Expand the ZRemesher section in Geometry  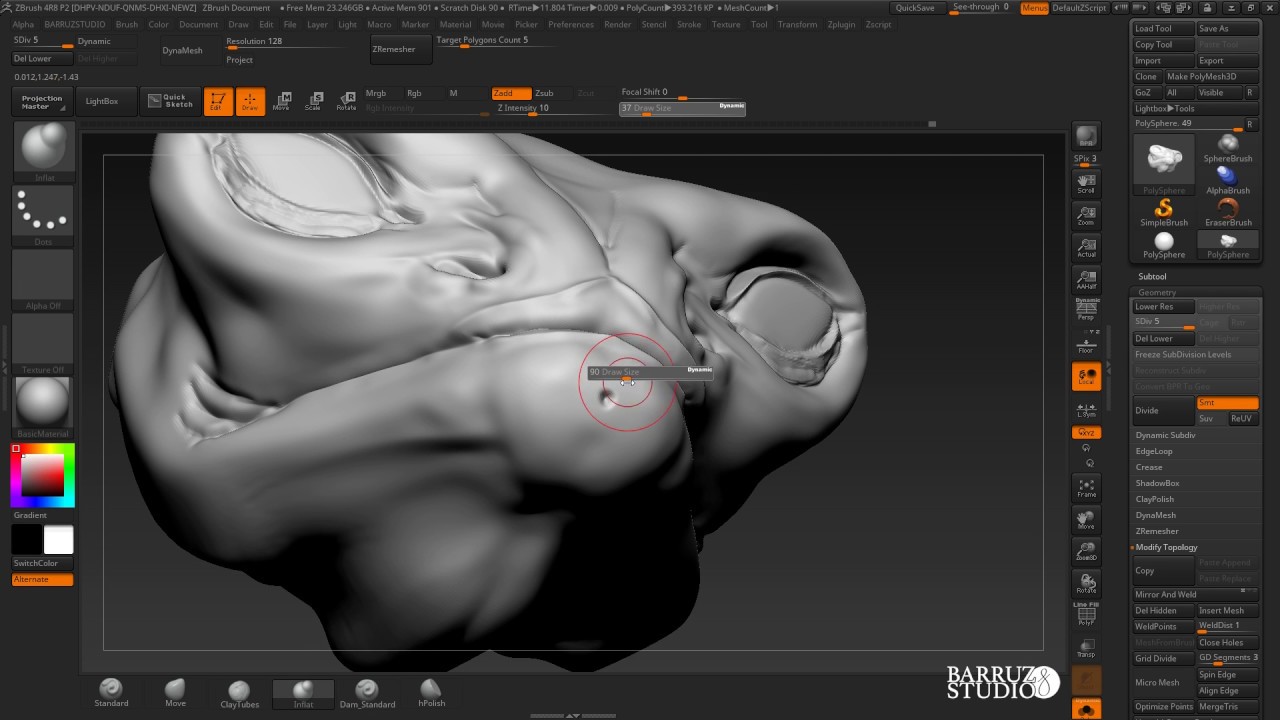(1157, 531)
